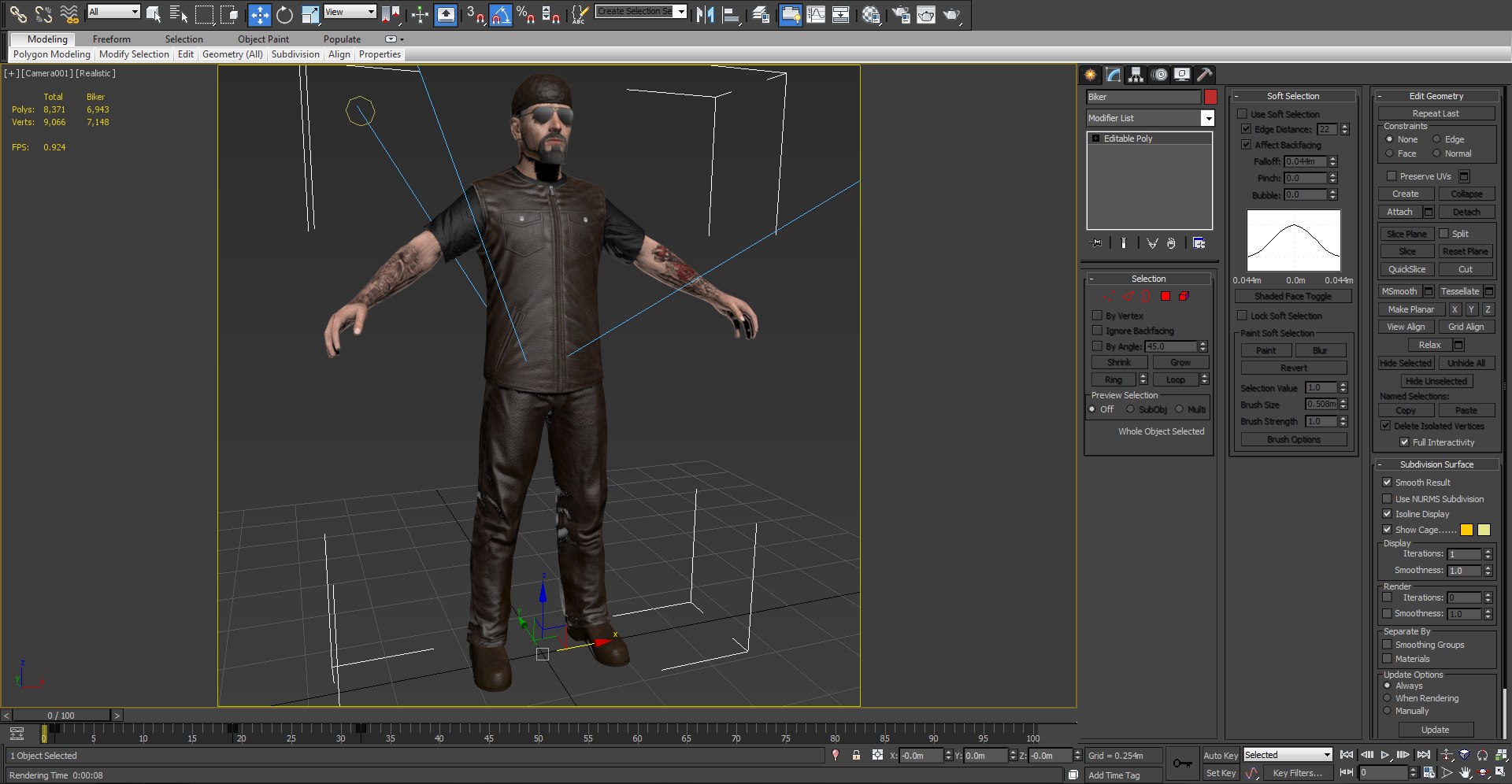
Task: Open the Subdivision ribbon panel
Action: click(295, 54)
